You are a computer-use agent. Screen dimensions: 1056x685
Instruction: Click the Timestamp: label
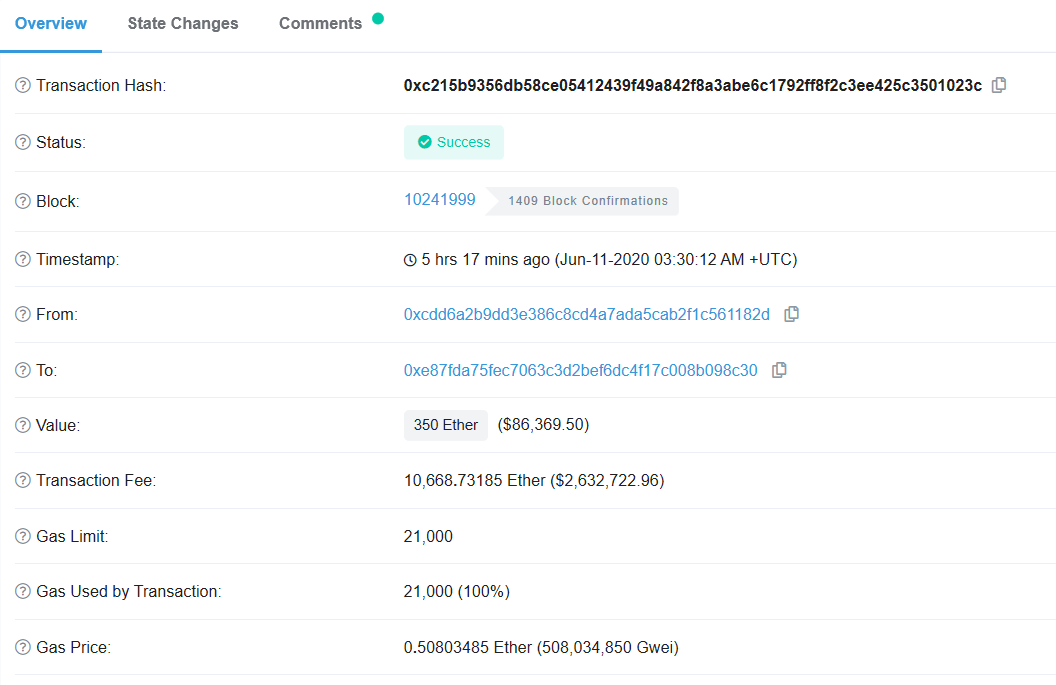tap(77, 259)
